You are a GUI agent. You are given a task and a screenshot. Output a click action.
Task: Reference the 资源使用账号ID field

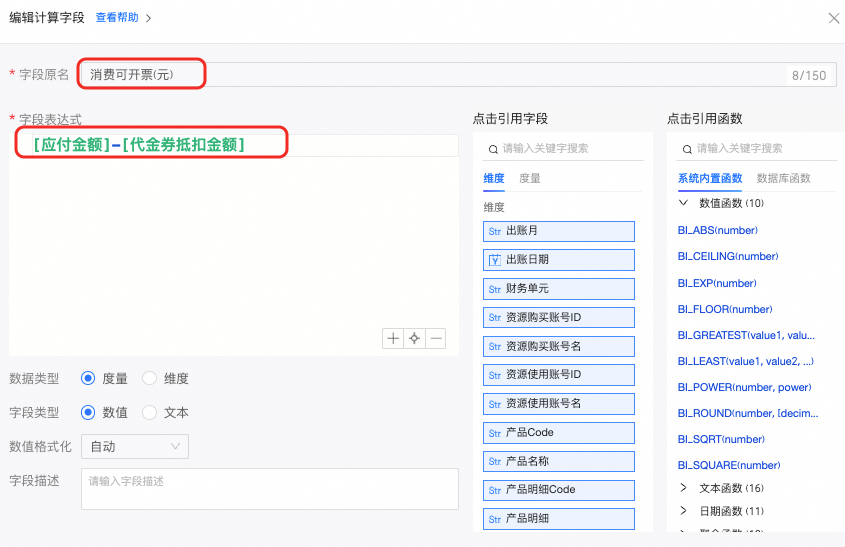(x=559, y=375)
